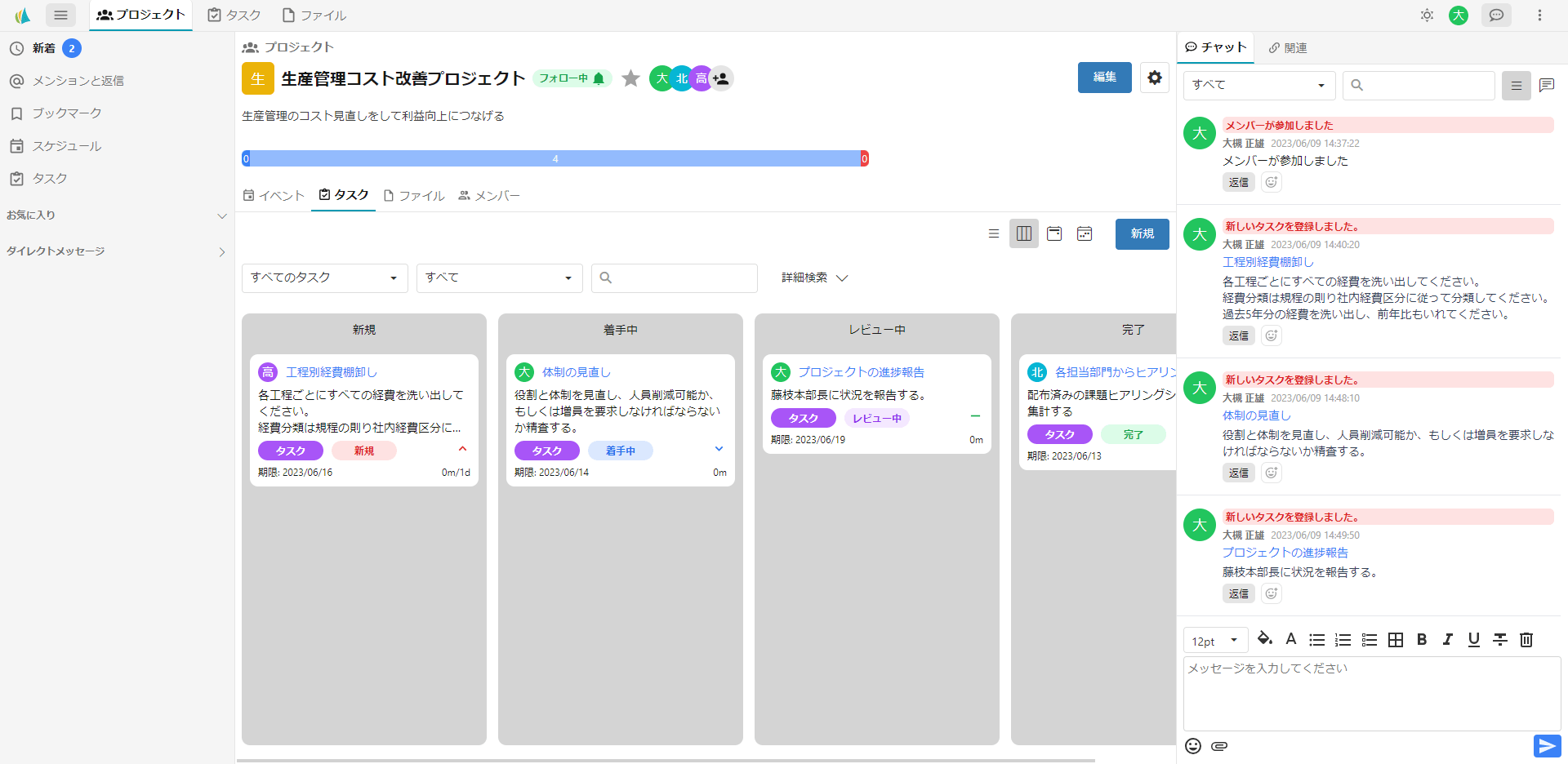This screenshot has width=1568, height=764.
Task: Attach a file using the paperclip icon
Action: [x=1219, y=745]
